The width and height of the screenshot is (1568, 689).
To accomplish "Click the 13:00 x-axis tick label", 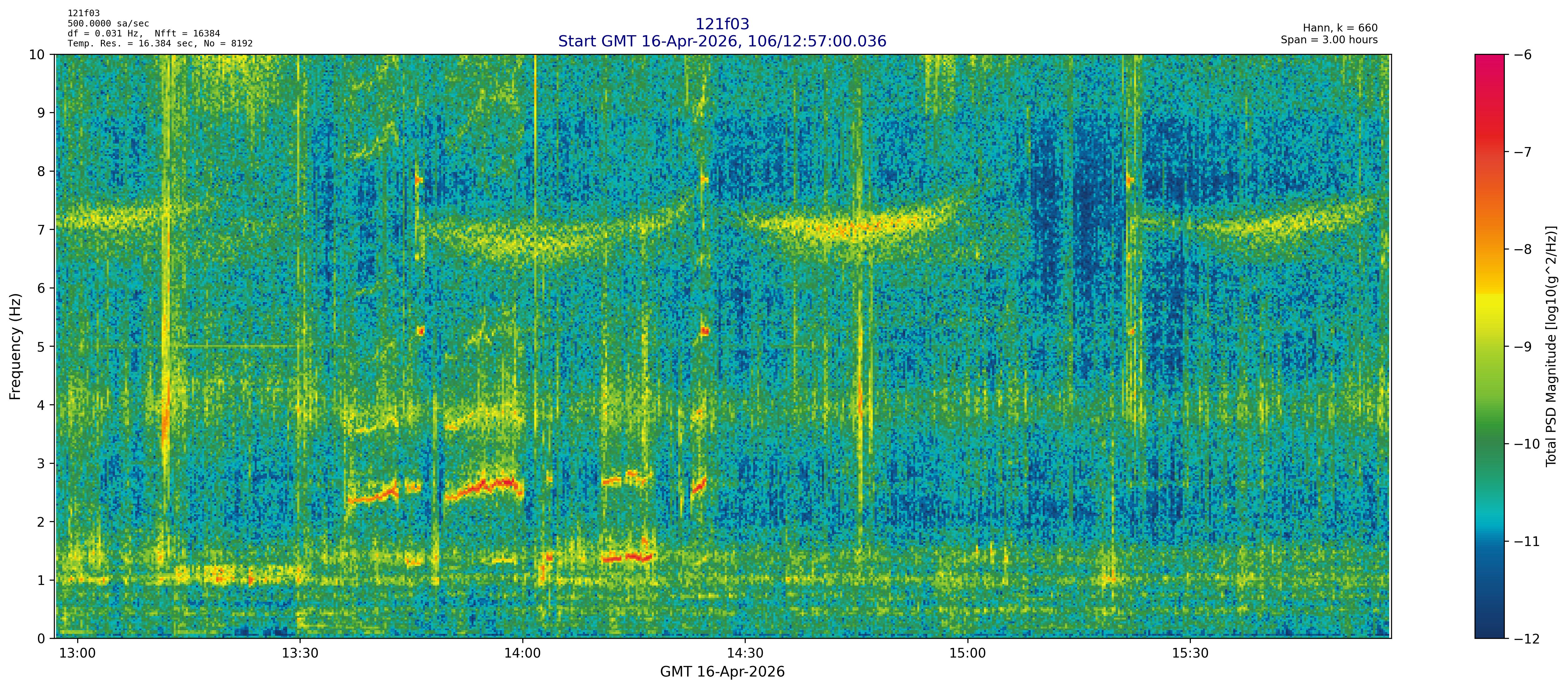I will 77,654.
